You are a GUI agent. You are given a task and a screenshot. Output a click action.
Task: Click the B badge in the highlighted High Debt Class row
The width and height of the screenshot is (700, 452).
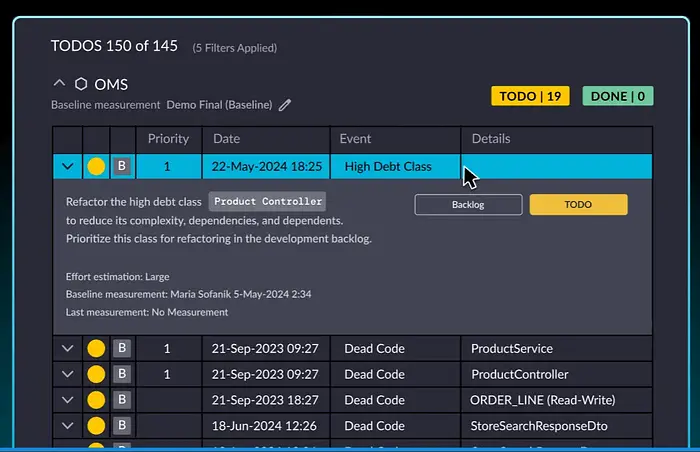122,166
